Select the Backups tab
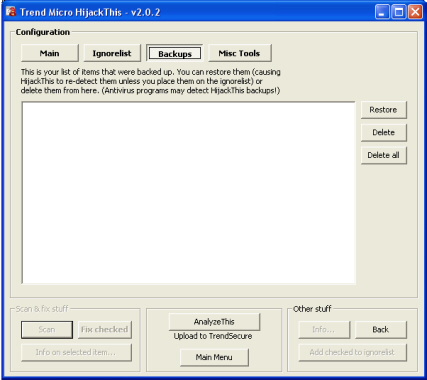Image resolution: width=427 pixels, height=380 pixels. [175, 53]
